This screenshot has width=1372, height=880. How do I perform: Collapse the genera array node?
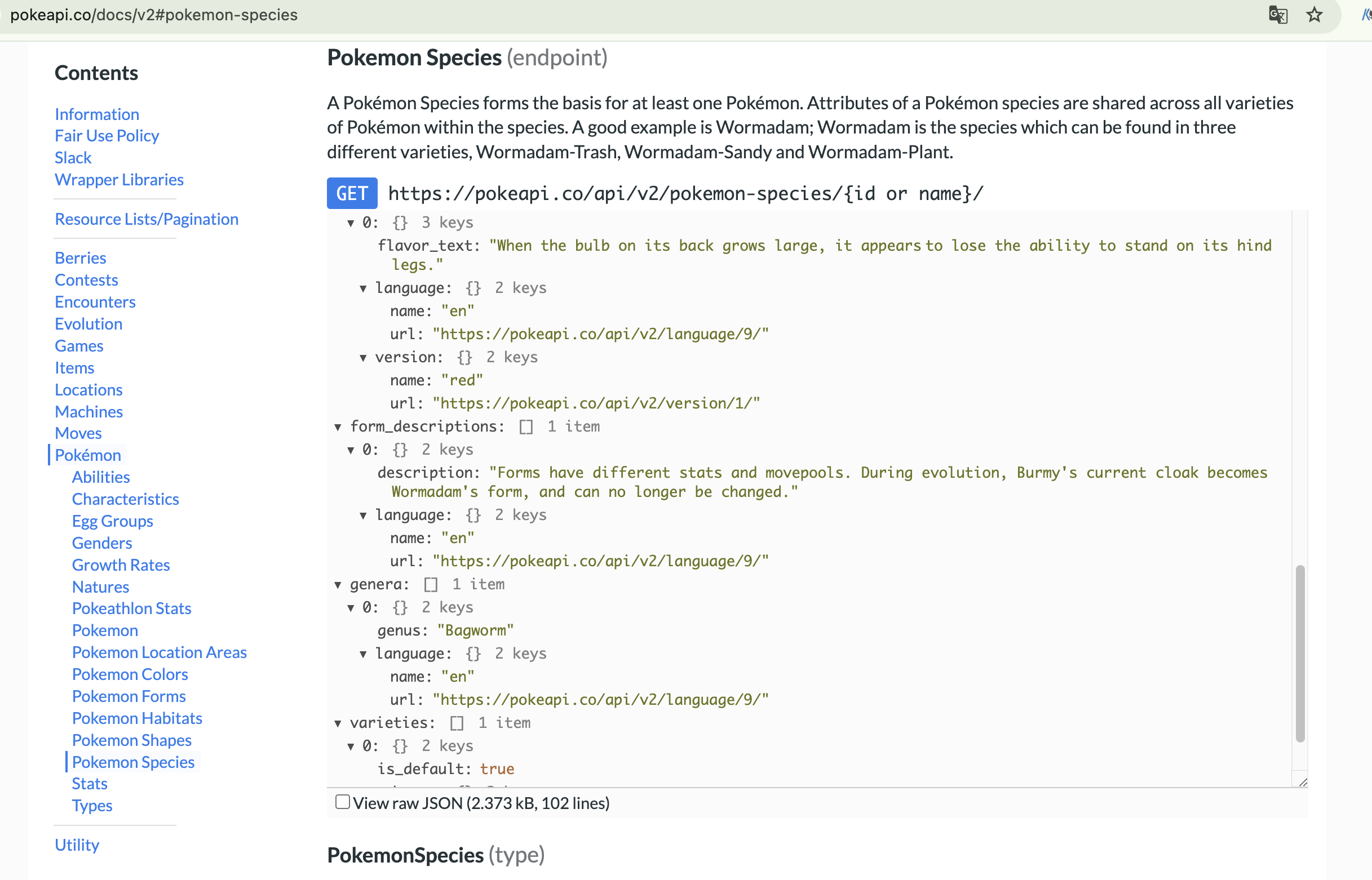click(338, 585)
